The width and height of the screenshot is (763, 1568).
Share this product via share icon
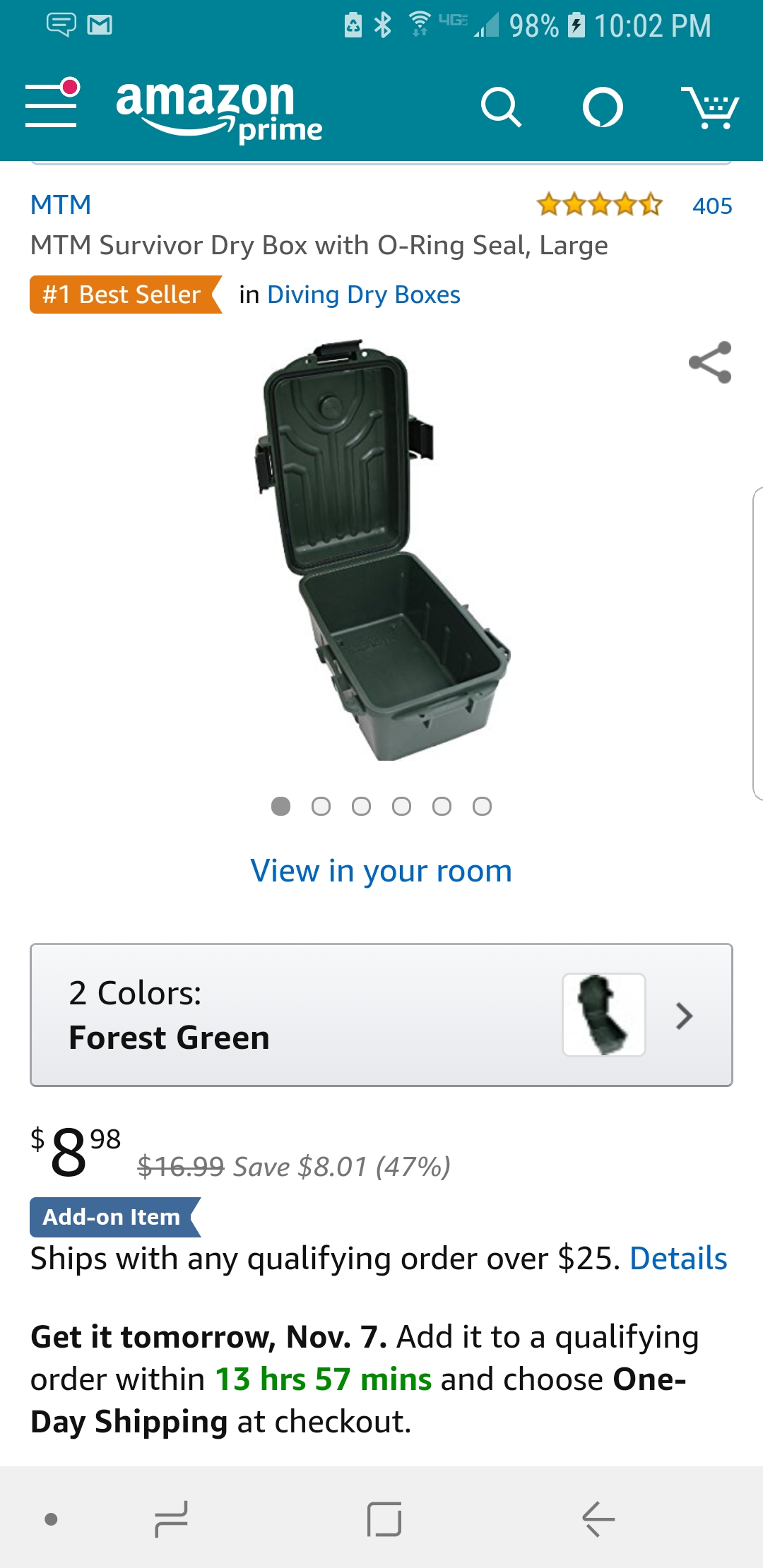coord(710,362)
